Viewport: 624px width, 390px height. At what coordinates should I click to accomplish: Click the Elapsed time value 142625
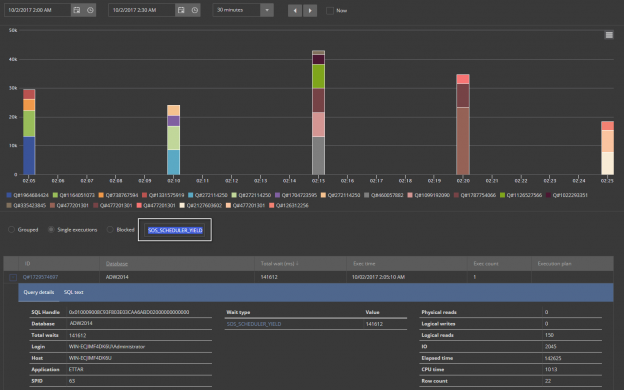(553, 358)
